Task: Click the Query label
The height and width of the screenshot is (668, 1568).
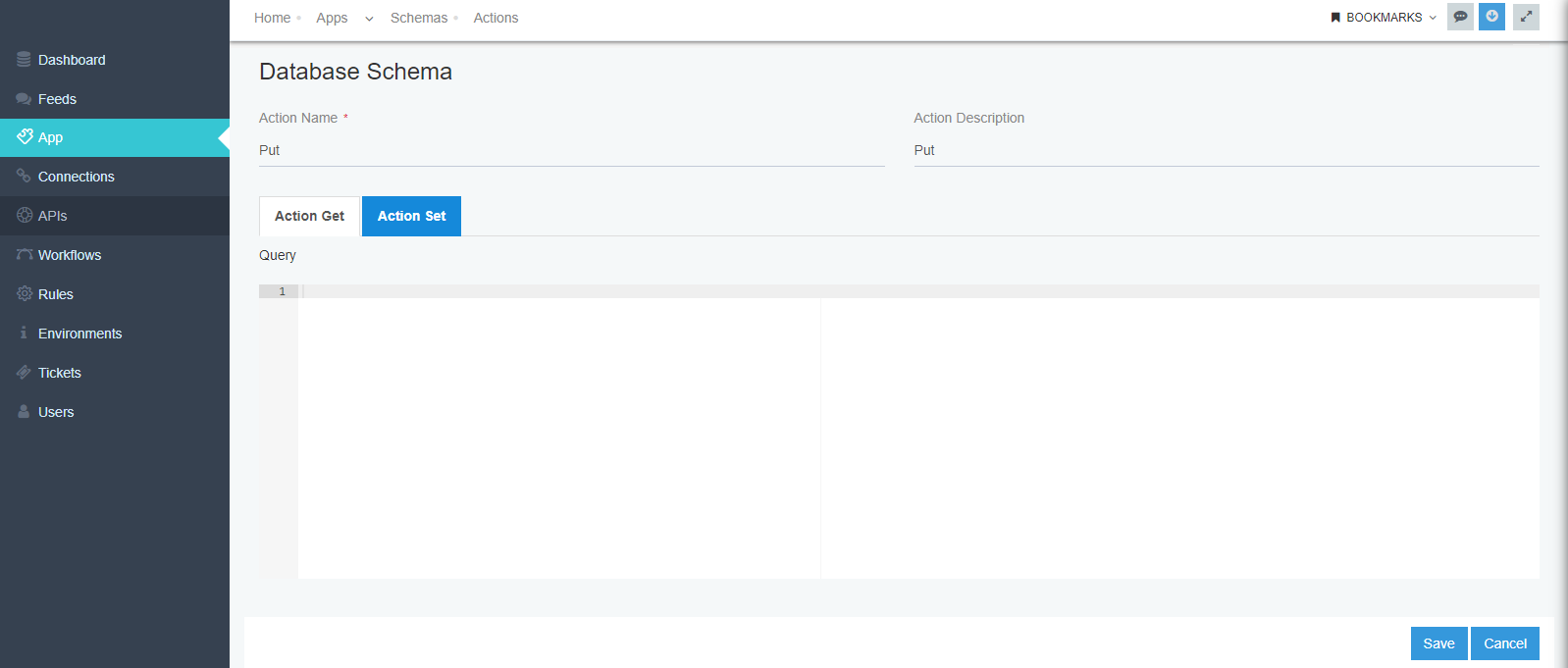Action: point(278,255)
